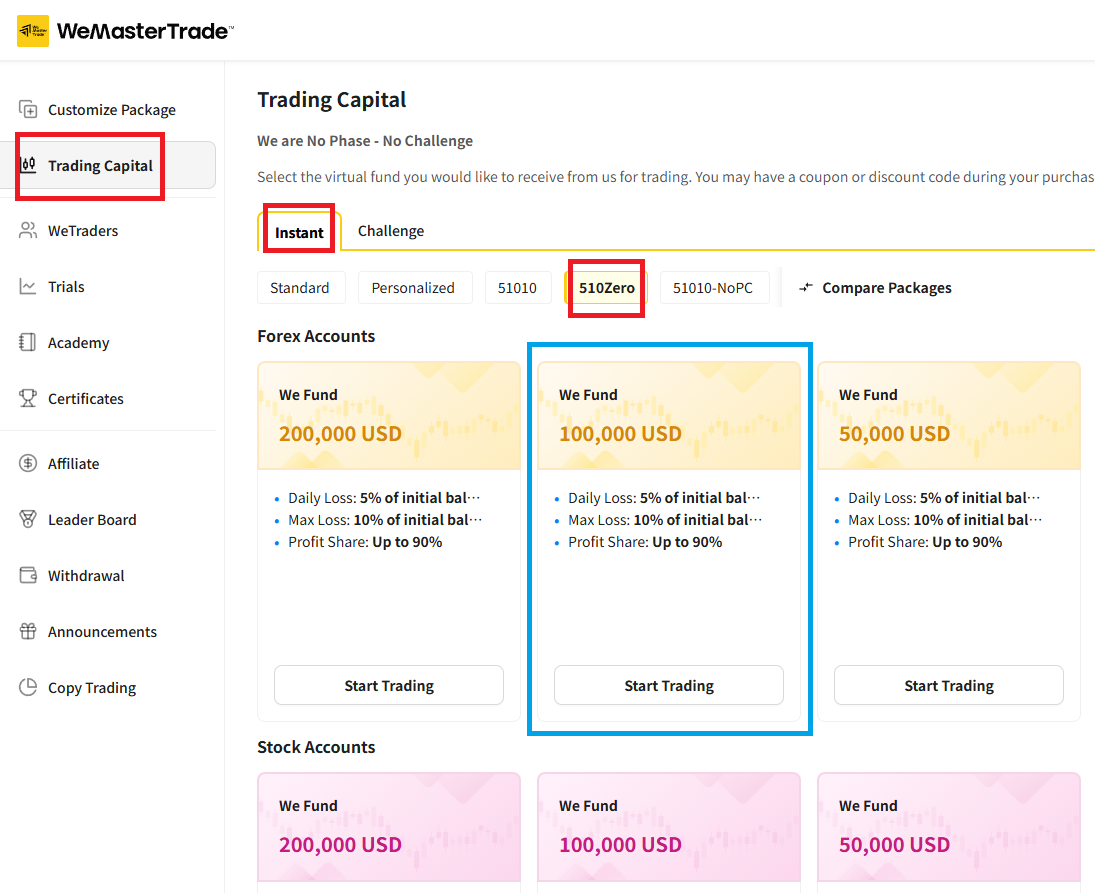This screenshot has height=893, width=1095.
Task: Click Max Loss text in 50,000 Forex card
Action: click(x=945, y=520)
